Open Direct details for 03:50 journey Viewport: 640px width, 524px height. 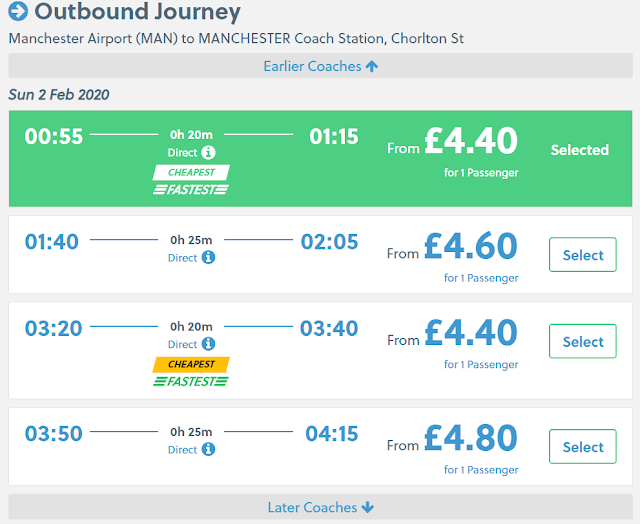pyautogui.click(x=182, y=450)
